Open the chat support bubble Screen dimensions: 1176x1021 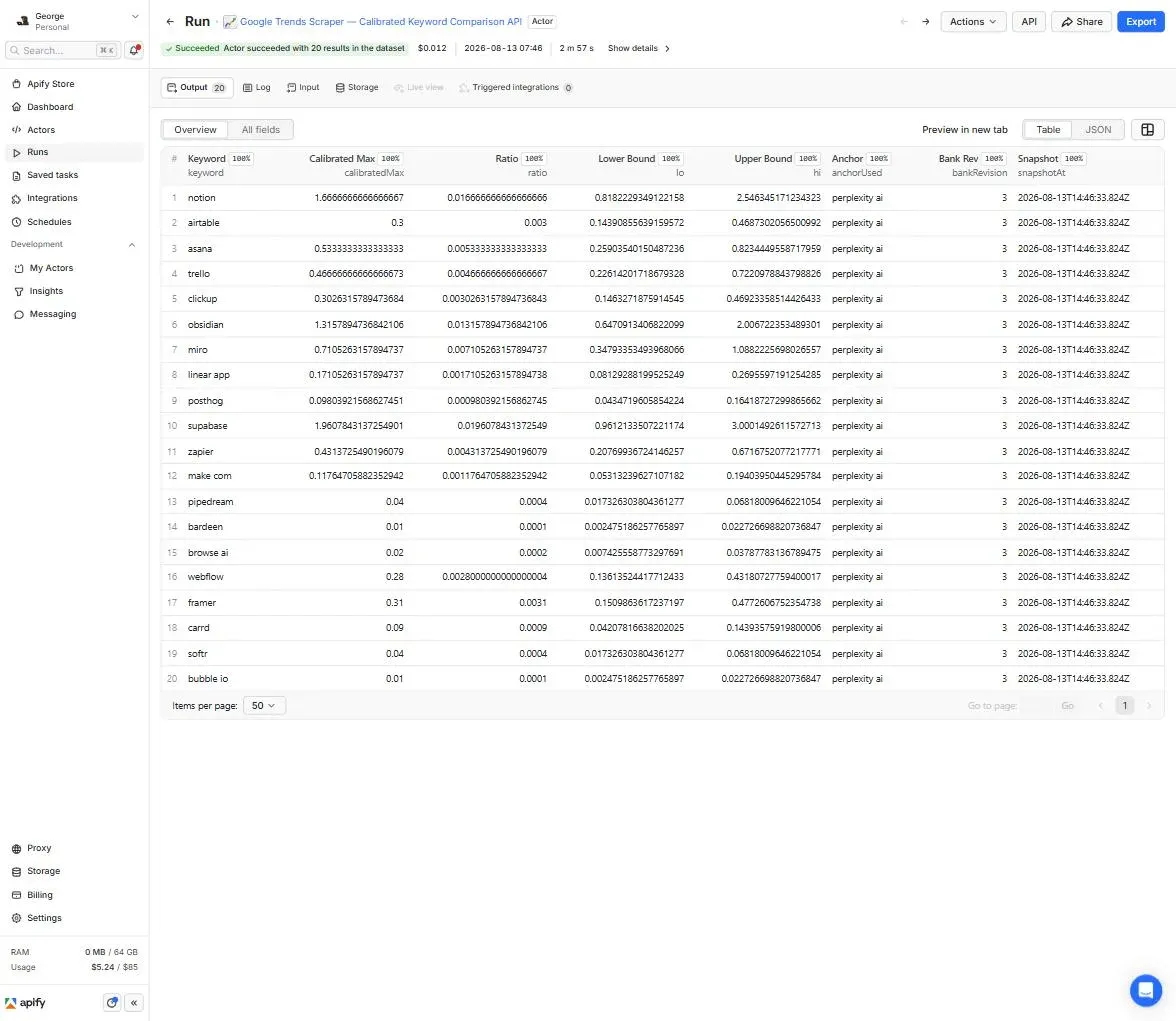click(x=1145, y=990)
